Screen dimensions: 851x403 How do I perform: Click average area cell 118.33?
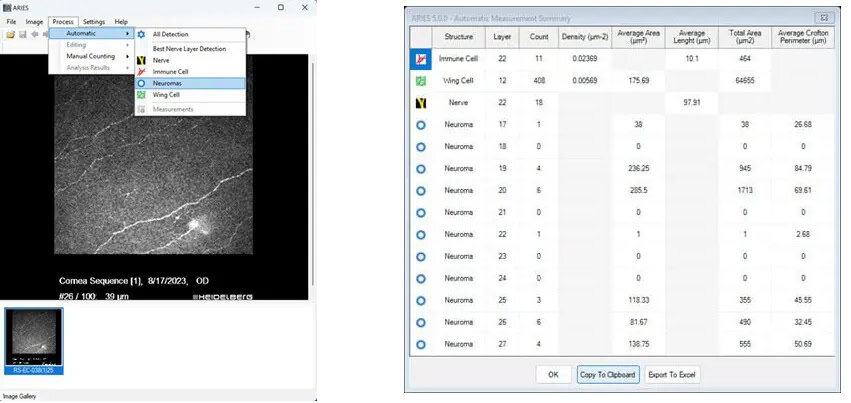click(638, 300)
